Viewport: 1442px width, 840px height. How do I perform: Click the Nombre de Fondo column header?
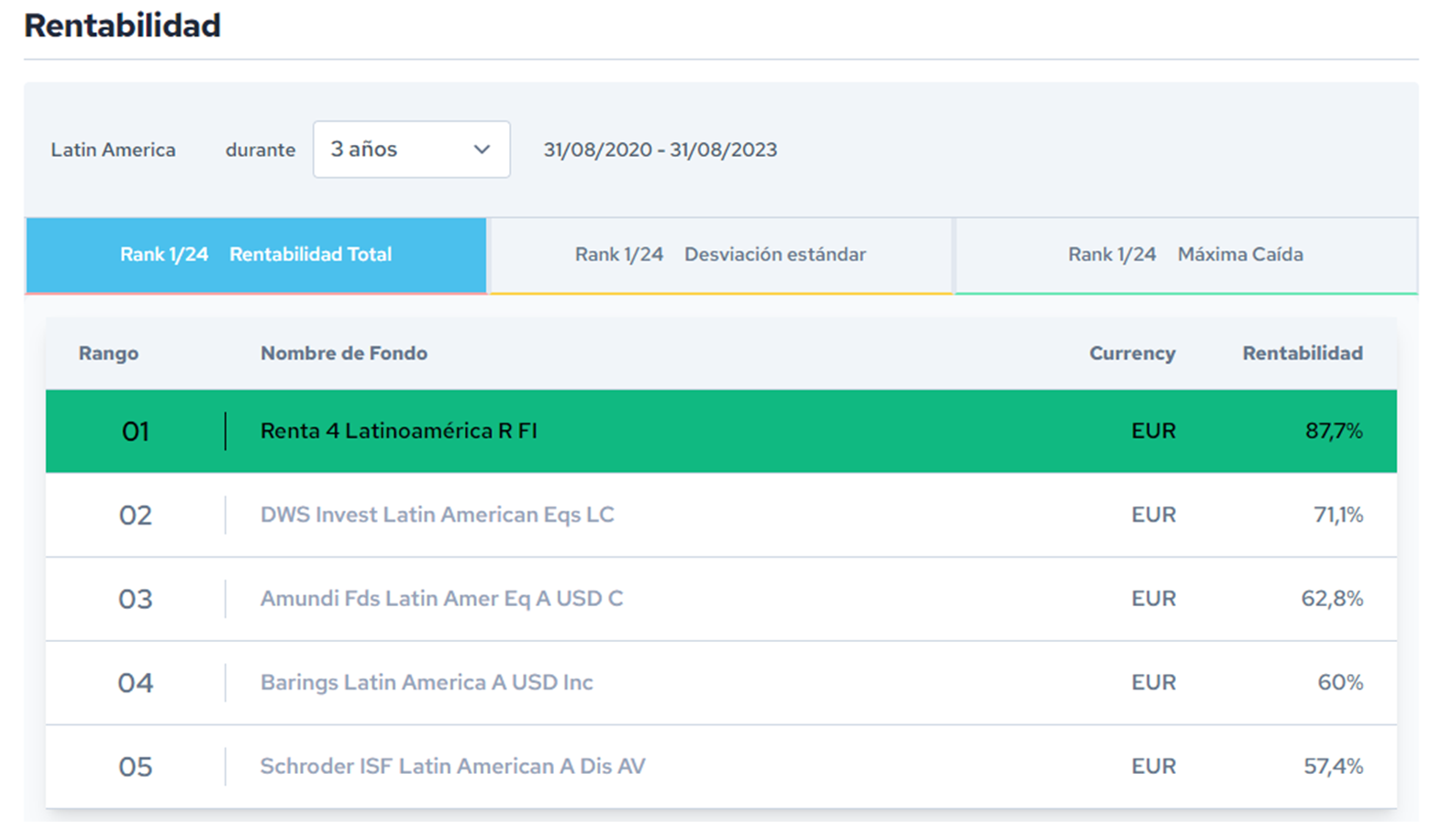(343, 353)
